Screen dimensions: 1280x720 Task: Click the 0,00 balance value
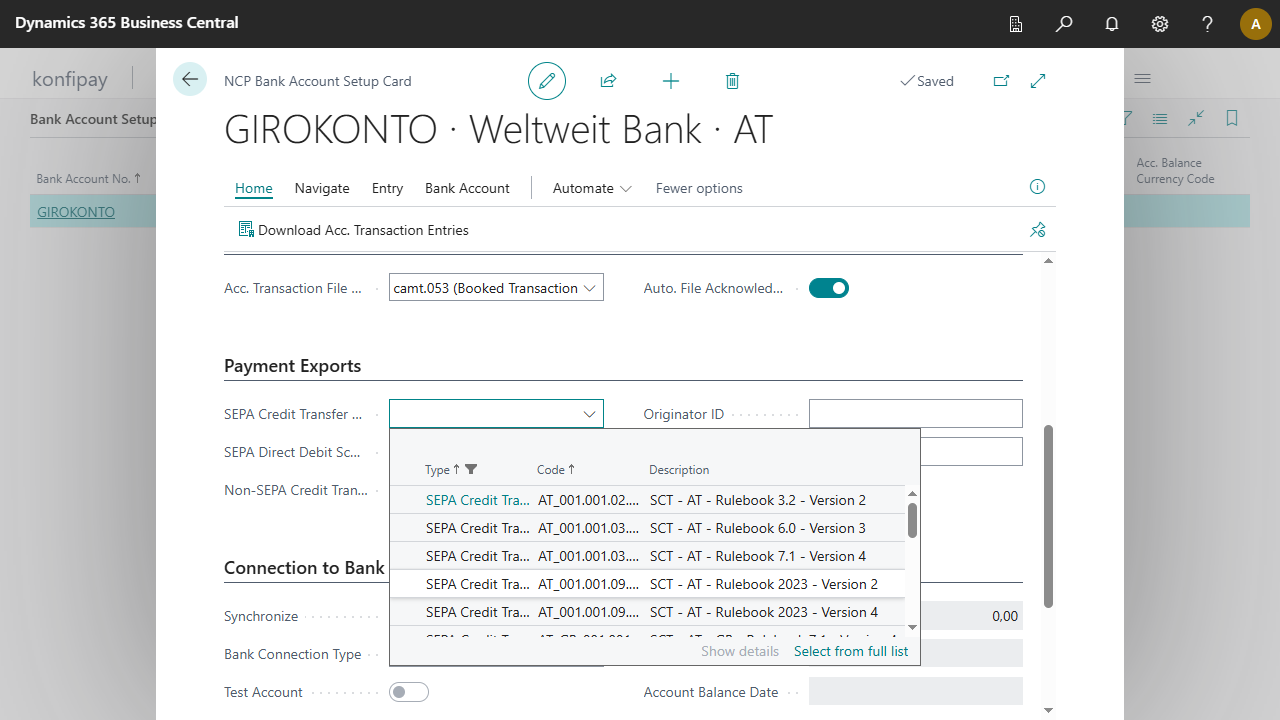click(x=1005, y=616)
